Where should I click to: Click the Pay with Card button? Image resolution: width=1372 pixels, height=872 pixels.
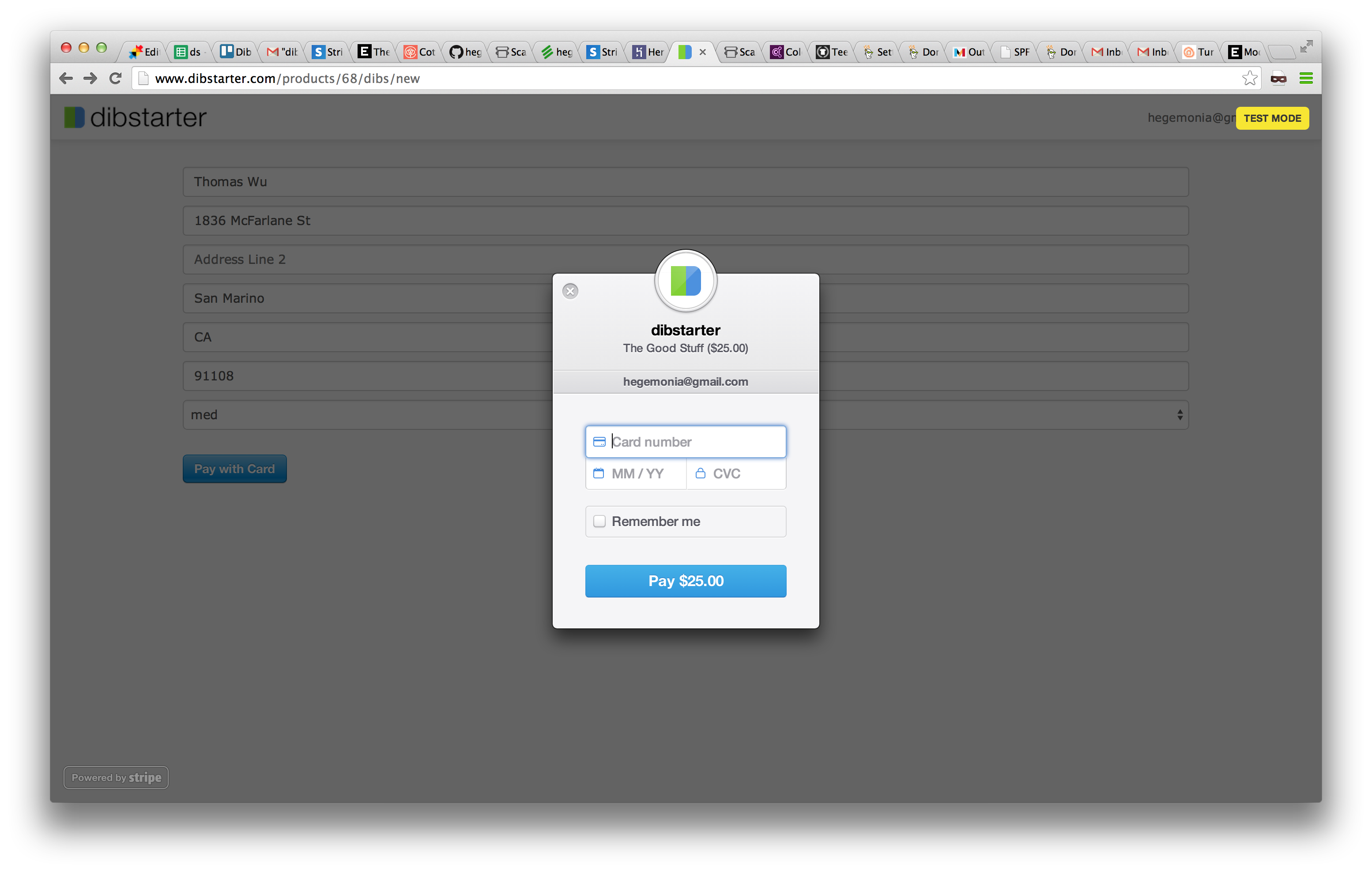(234, 469)
